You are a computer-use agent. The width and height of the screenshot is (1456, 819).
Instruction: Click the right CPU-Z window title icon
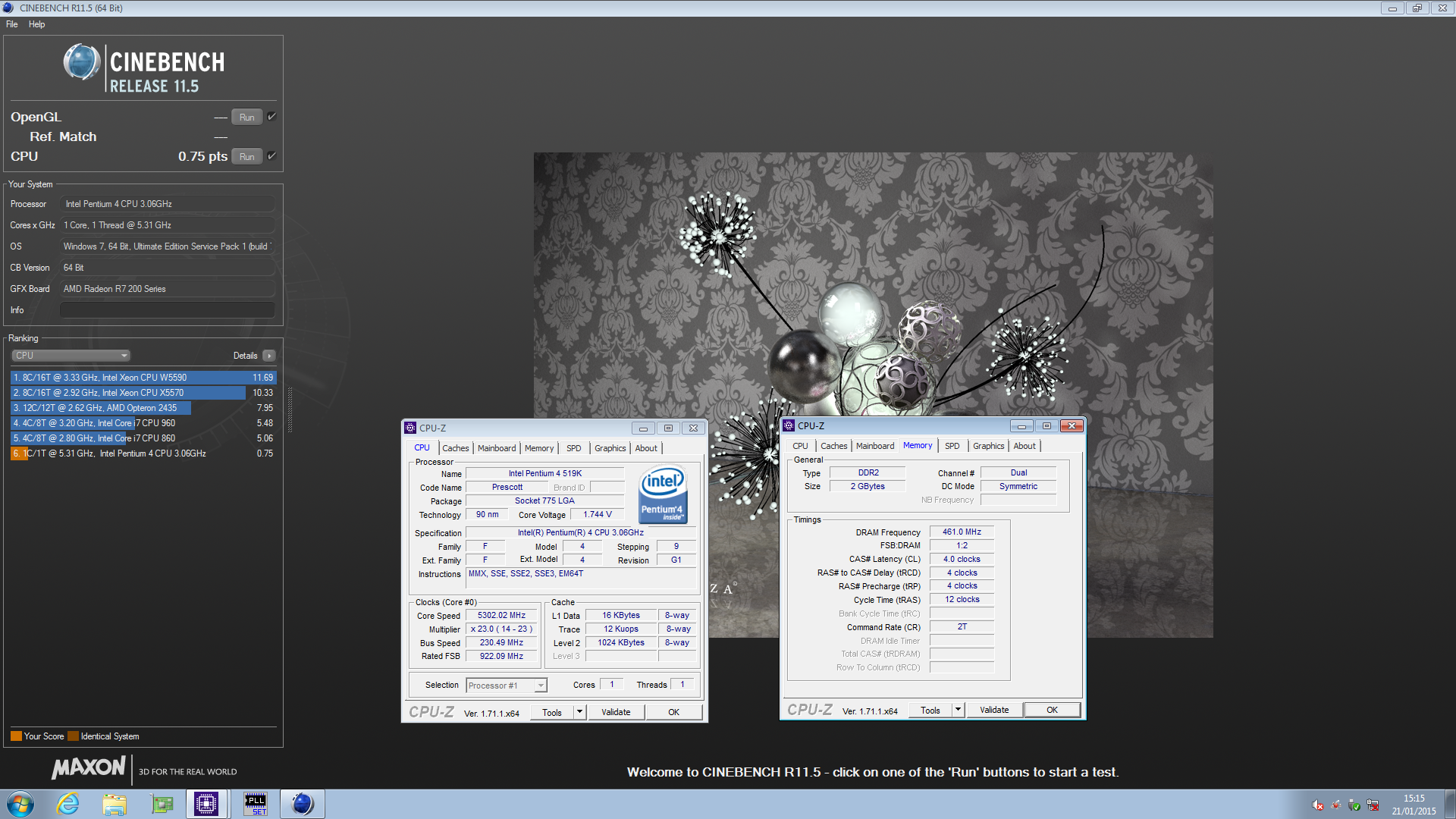click(x=789, y=425)
